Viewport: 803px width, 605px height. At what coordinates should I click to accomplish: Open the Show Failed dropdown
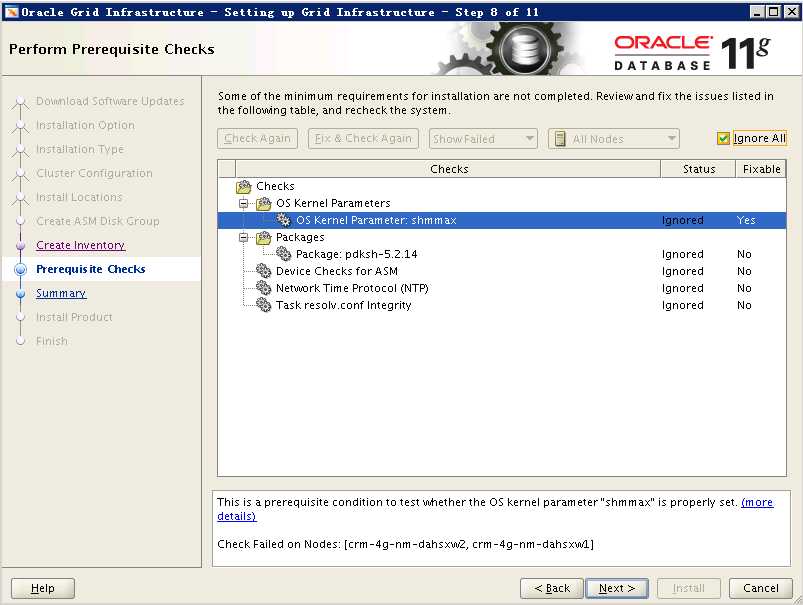pyautogui.click(x=483, y=139)
